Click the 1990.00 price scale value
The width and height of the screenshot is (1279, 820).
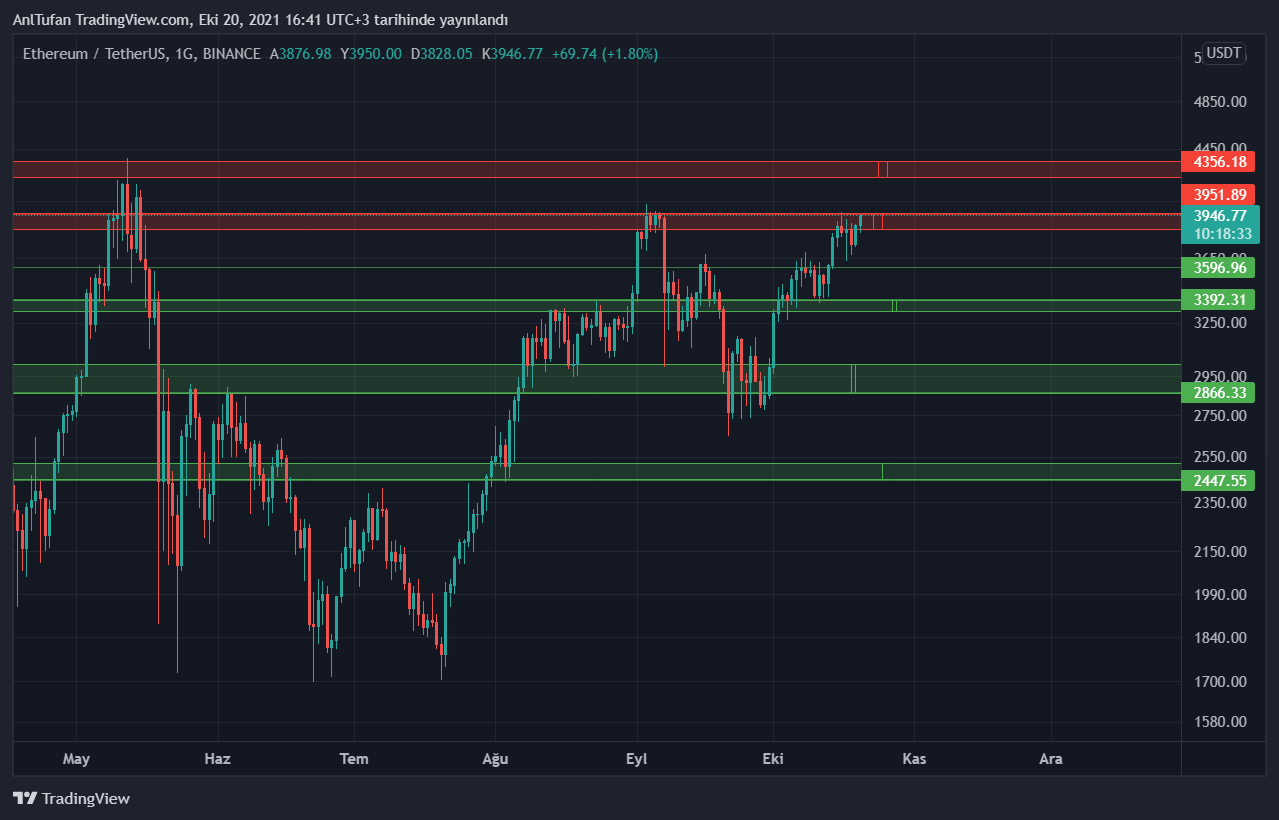pos(1220,595)
